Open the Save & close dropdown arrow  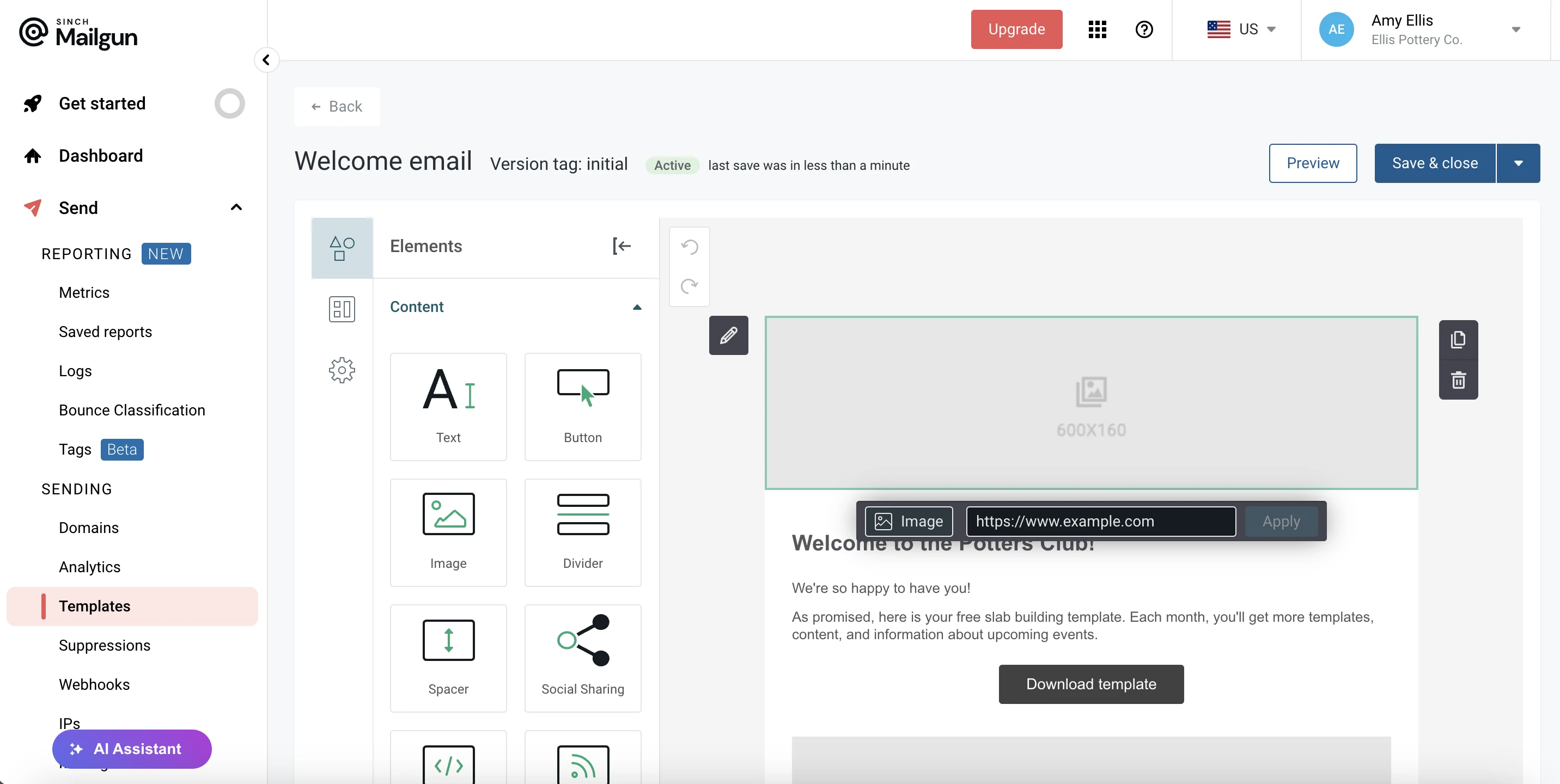tap(1518, 163)
